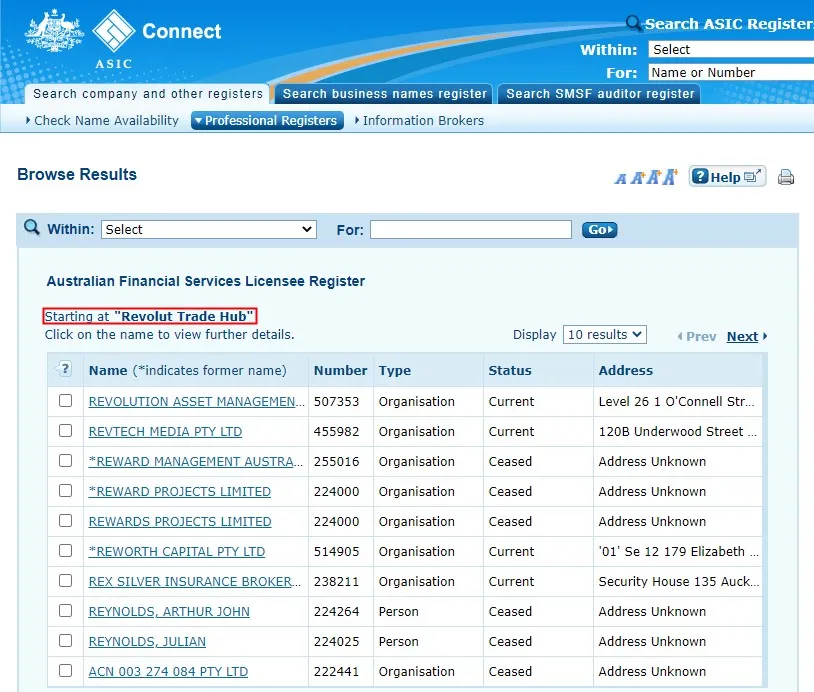Click the magnifier icon beside Within
The image size is (814, 692).
click(32, 228)
